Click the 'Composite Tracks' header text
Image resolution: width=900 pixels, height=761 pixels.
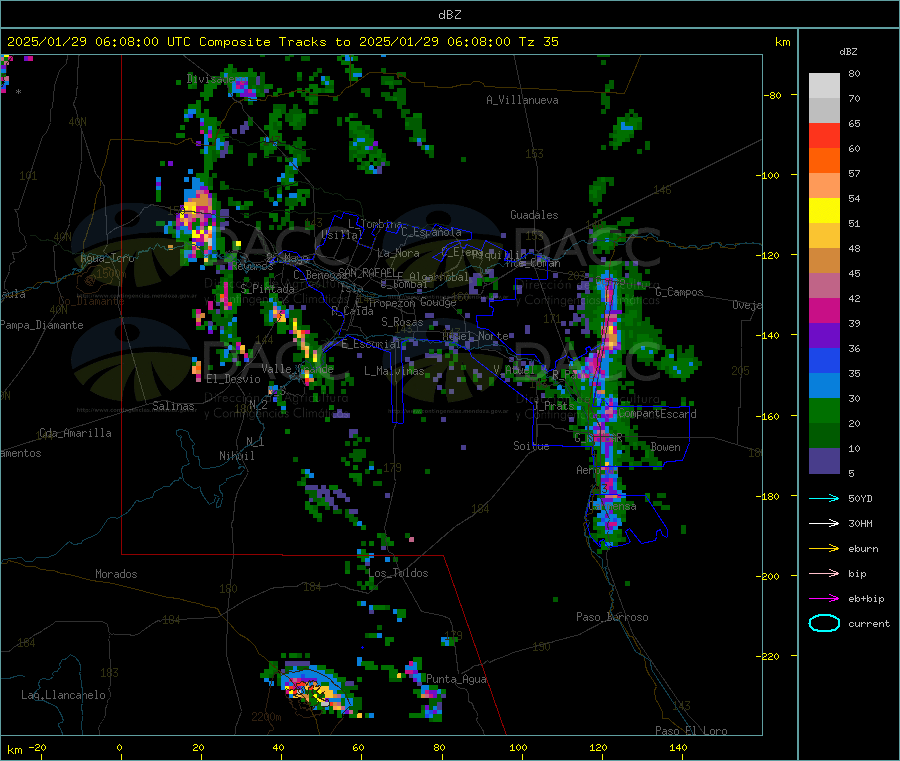[263, 42]
